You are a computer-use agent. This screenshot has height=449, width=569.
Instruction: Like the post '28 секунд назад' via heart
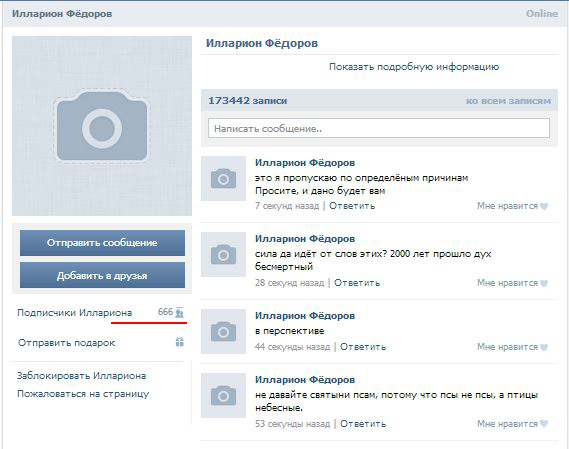click(544, 283)
